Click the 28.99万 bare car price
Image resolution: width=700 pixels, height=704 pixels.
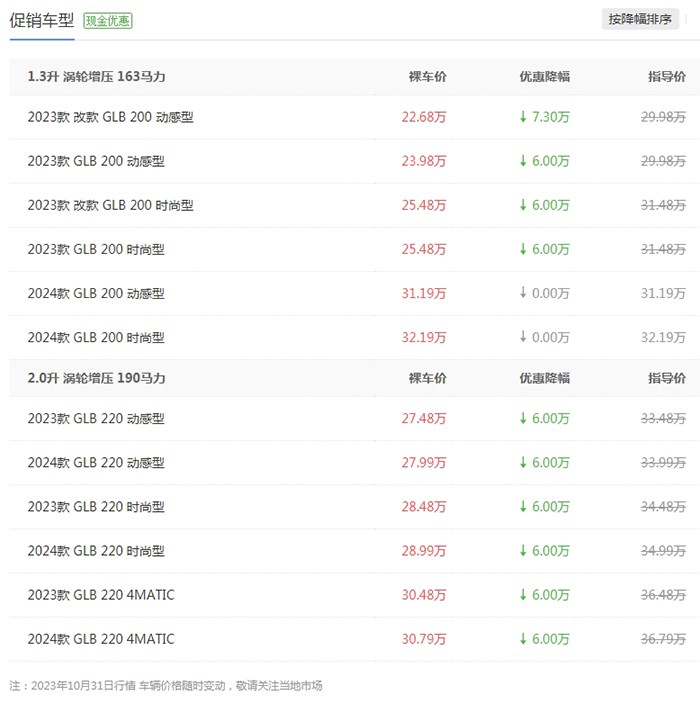tap(424, 550)
